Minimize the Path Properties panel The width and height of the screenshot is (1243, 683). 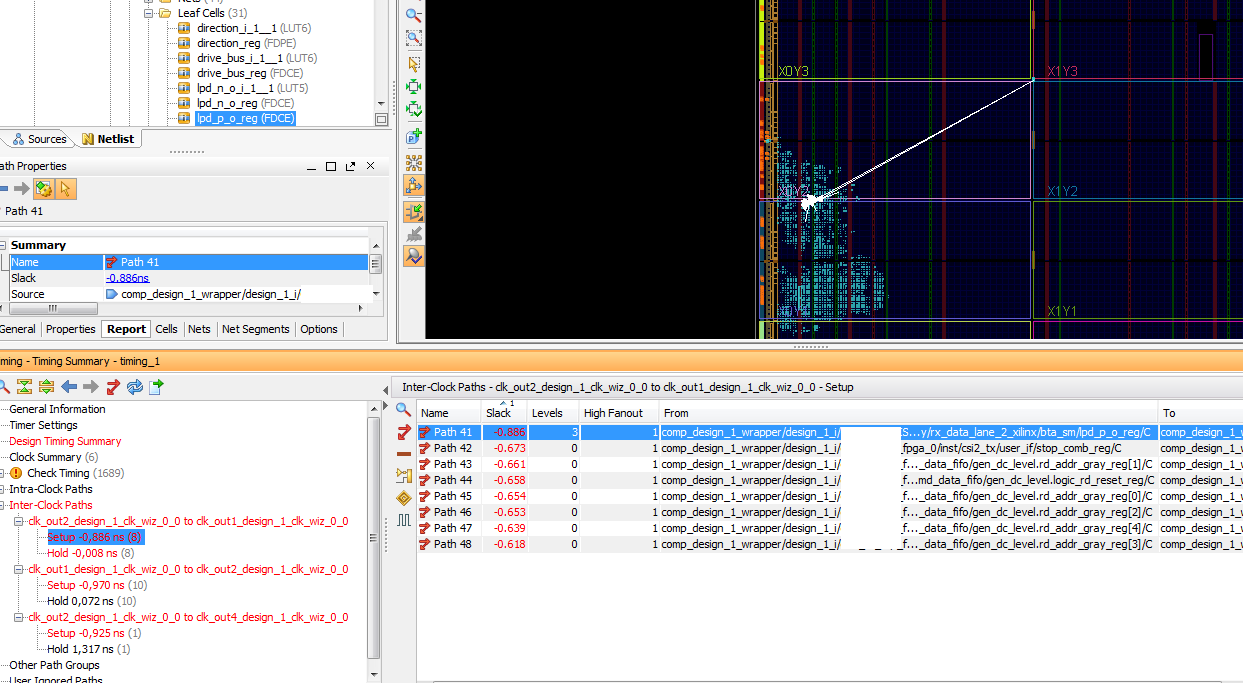309,166
